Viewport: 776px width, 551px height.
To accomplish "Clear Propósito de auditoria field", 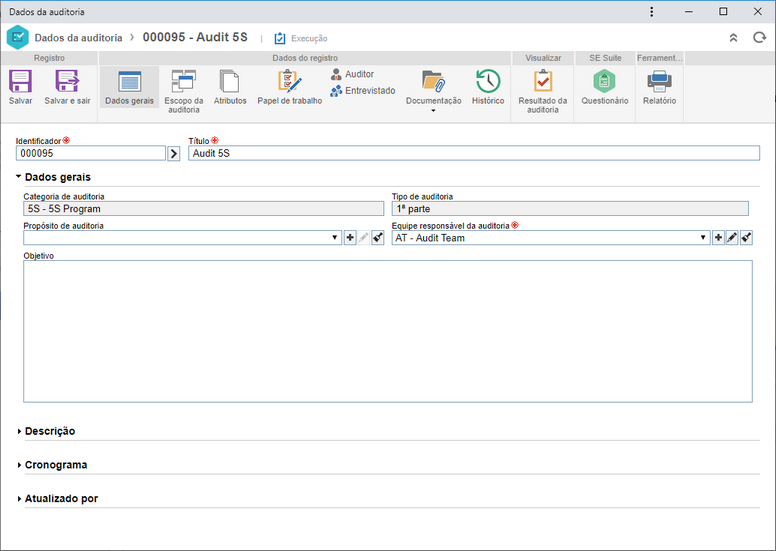I will (378, 238).
